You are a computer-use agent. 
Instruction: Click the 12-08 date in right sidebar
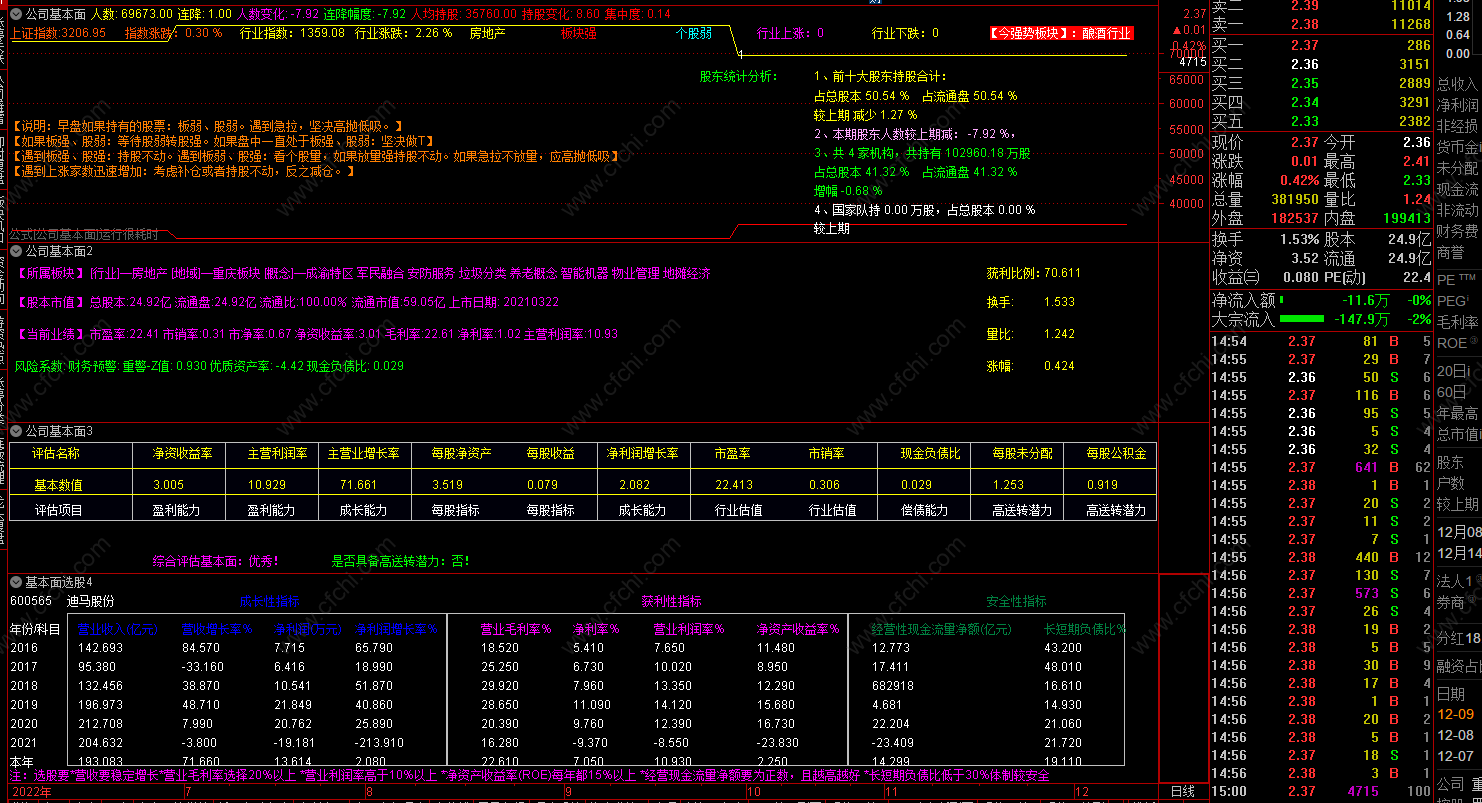tap(1455, 736)
